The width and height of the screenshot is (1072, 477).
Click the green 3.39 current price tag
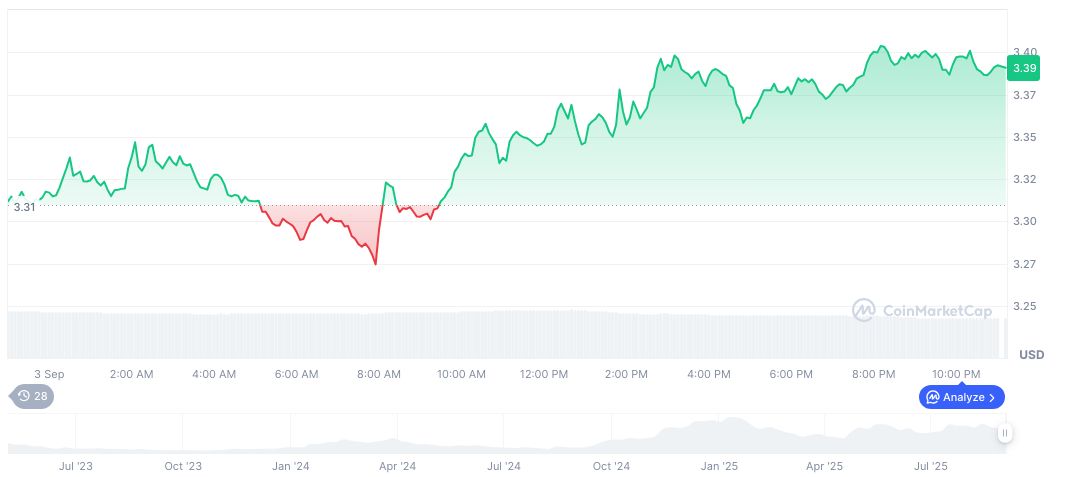(x=1024, y=68)
